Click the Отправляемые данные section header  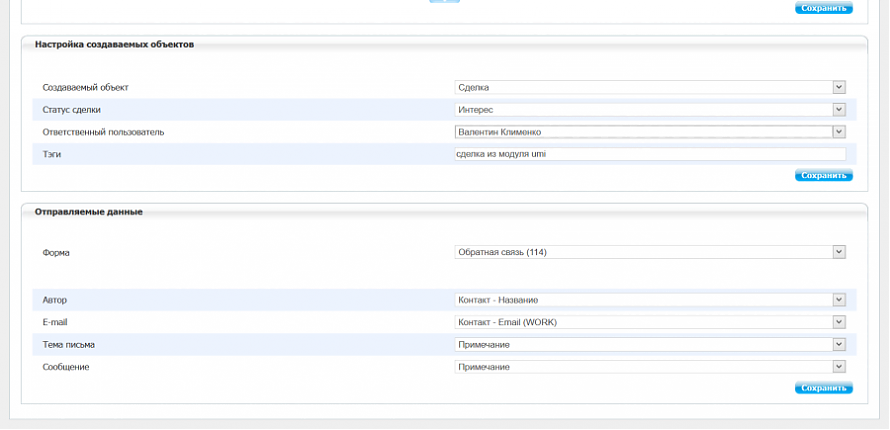point(89,212)
